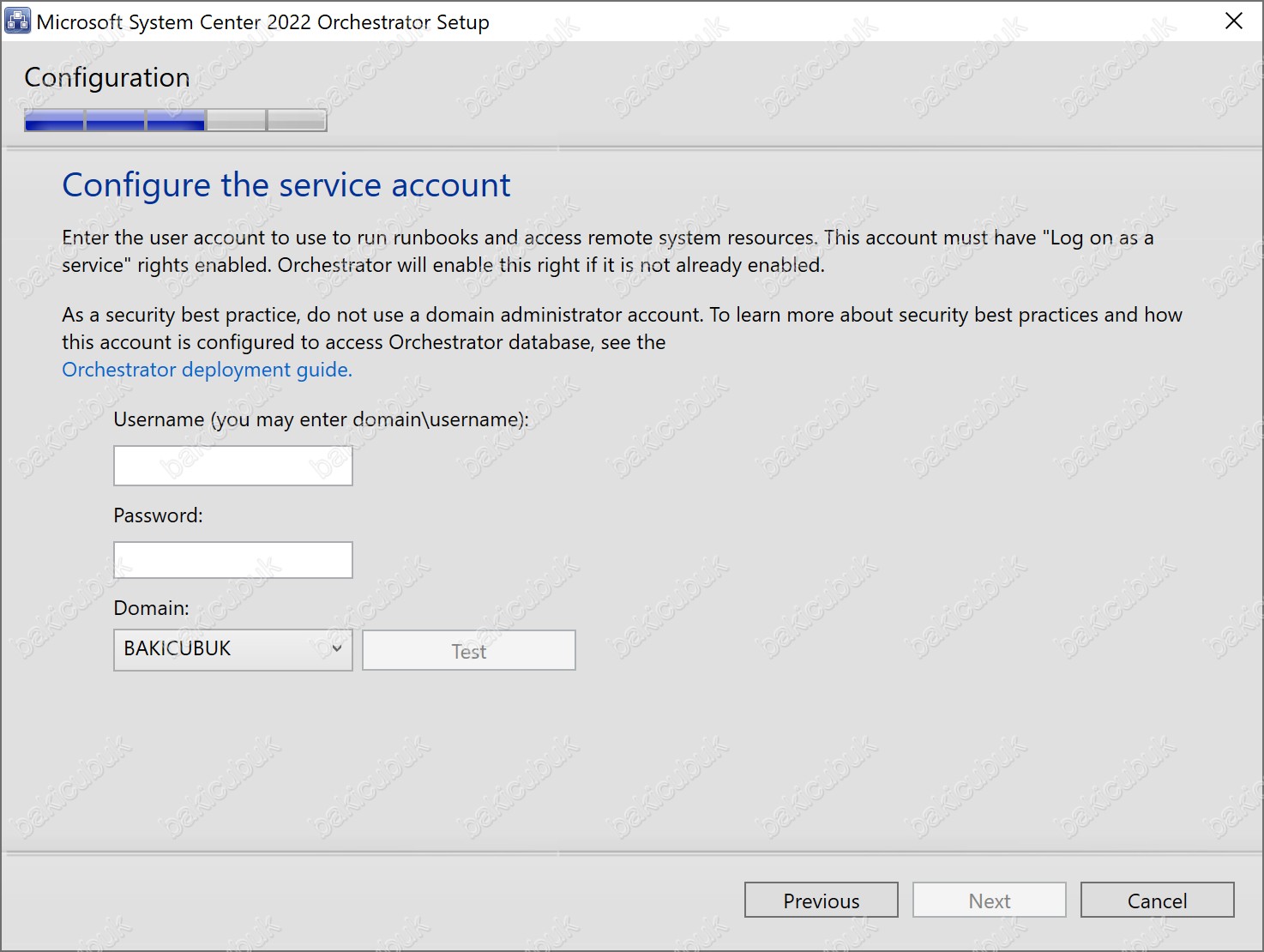Cancel the Orchestrator setup
Viewport: 1264px width, 952px height.
click(x=1158, y=900)
